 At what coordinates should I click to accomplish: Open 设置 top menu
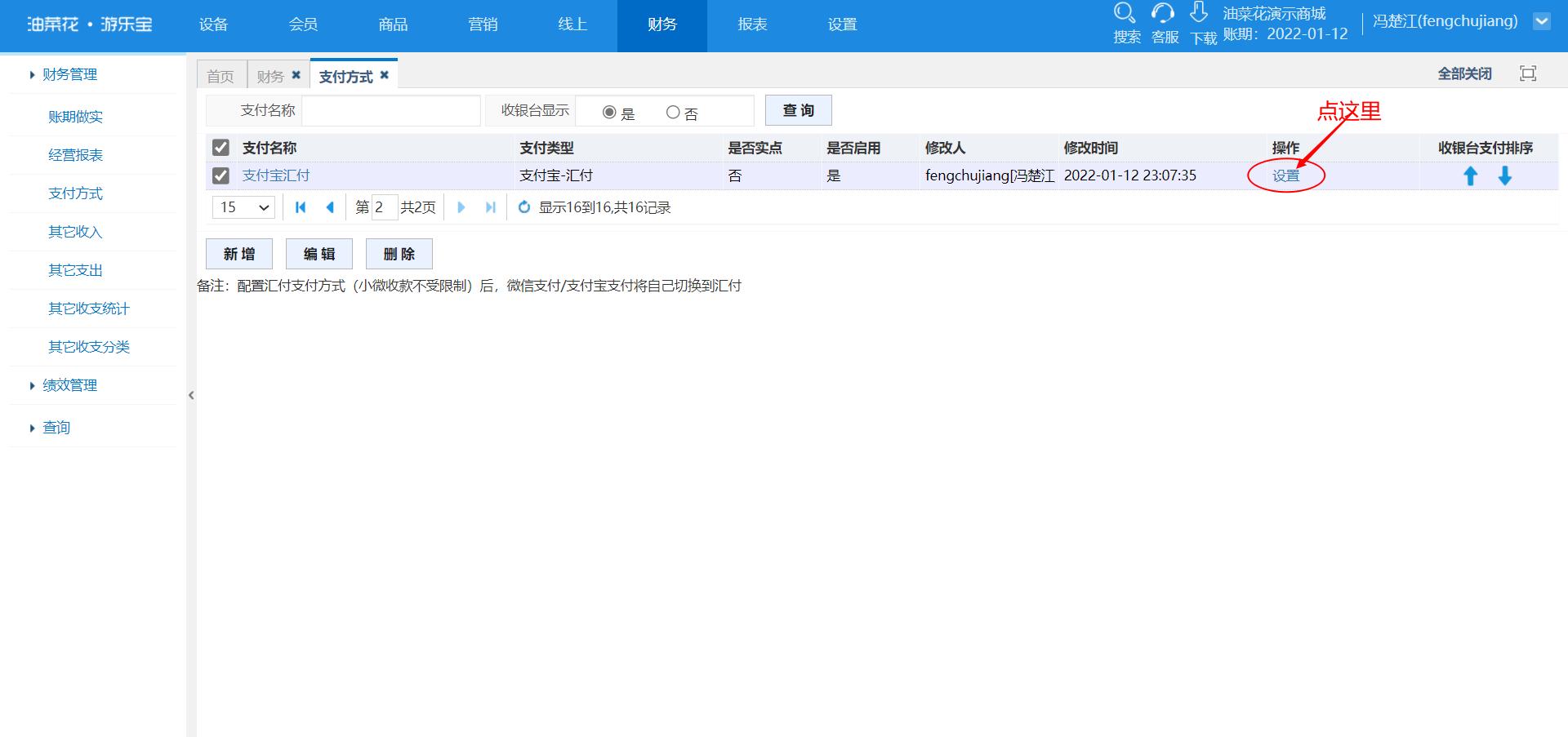842,25
